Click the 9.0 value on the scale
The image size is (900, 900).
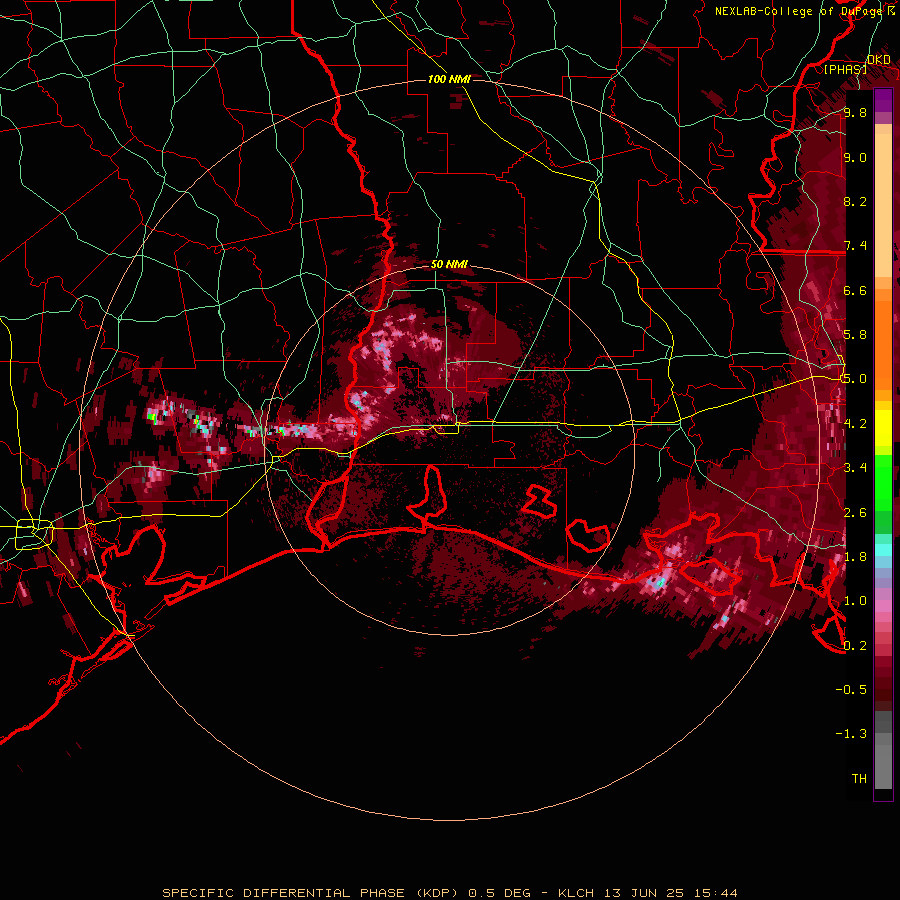click(855, 157)
